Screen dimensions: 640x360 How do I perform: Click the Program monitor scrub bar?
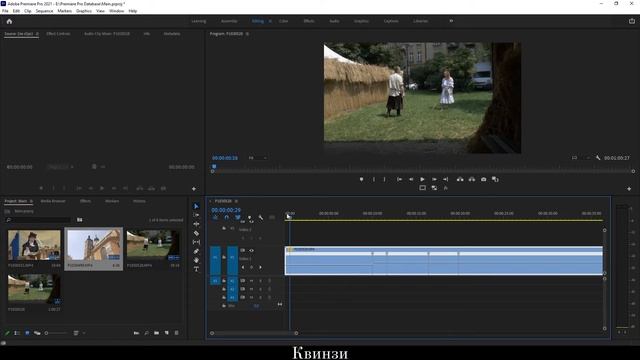point(422,171)
